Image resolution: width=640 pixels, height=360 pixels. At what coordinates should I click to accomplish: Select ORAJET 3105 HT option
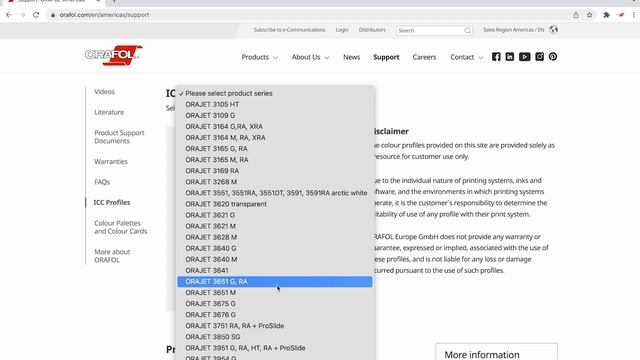click(x=275, y=104)
